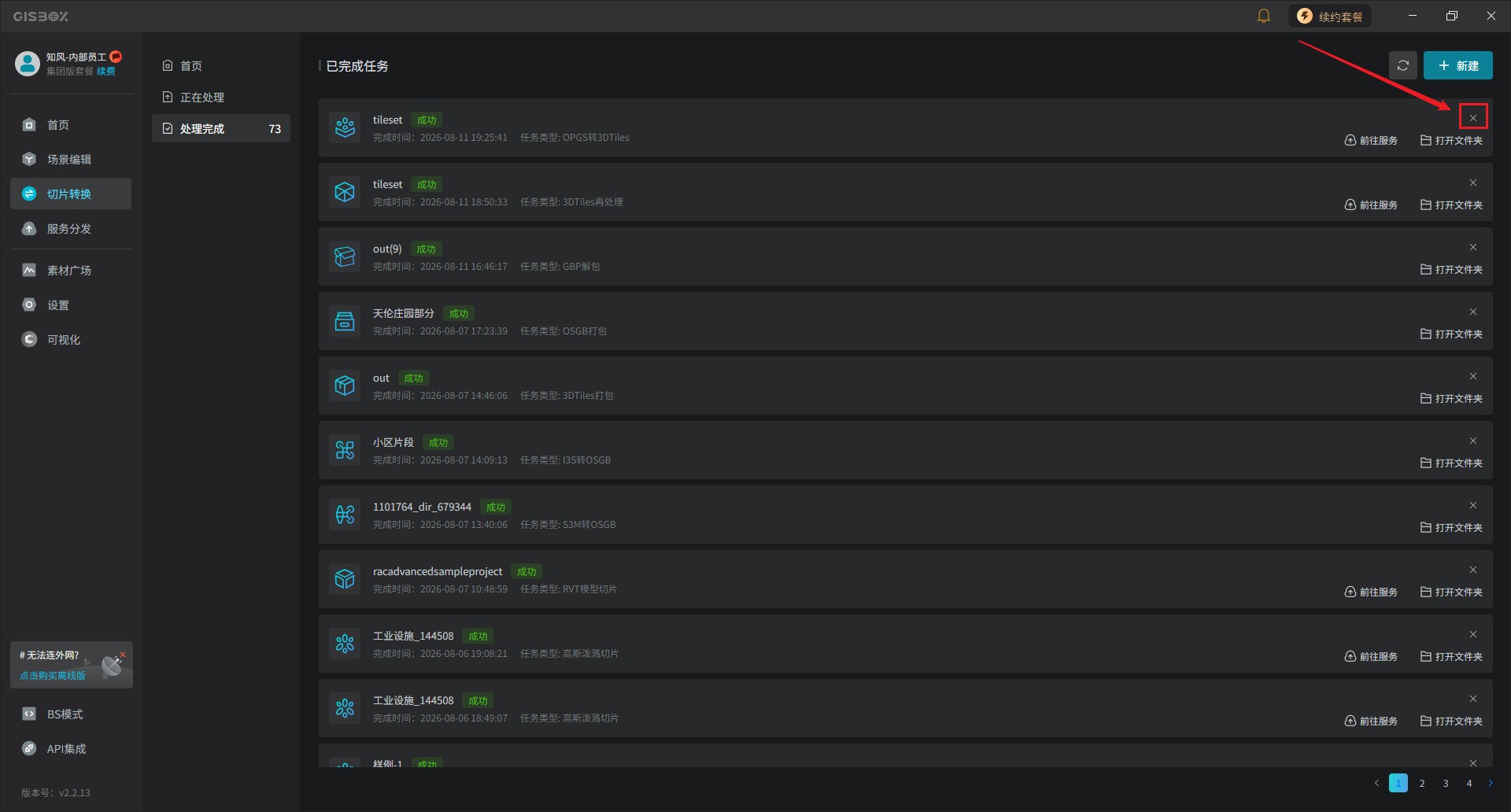Viewport: 1511px width, 812px height.
Task: Remove the out(9) task
Action: click(1473, 247)
